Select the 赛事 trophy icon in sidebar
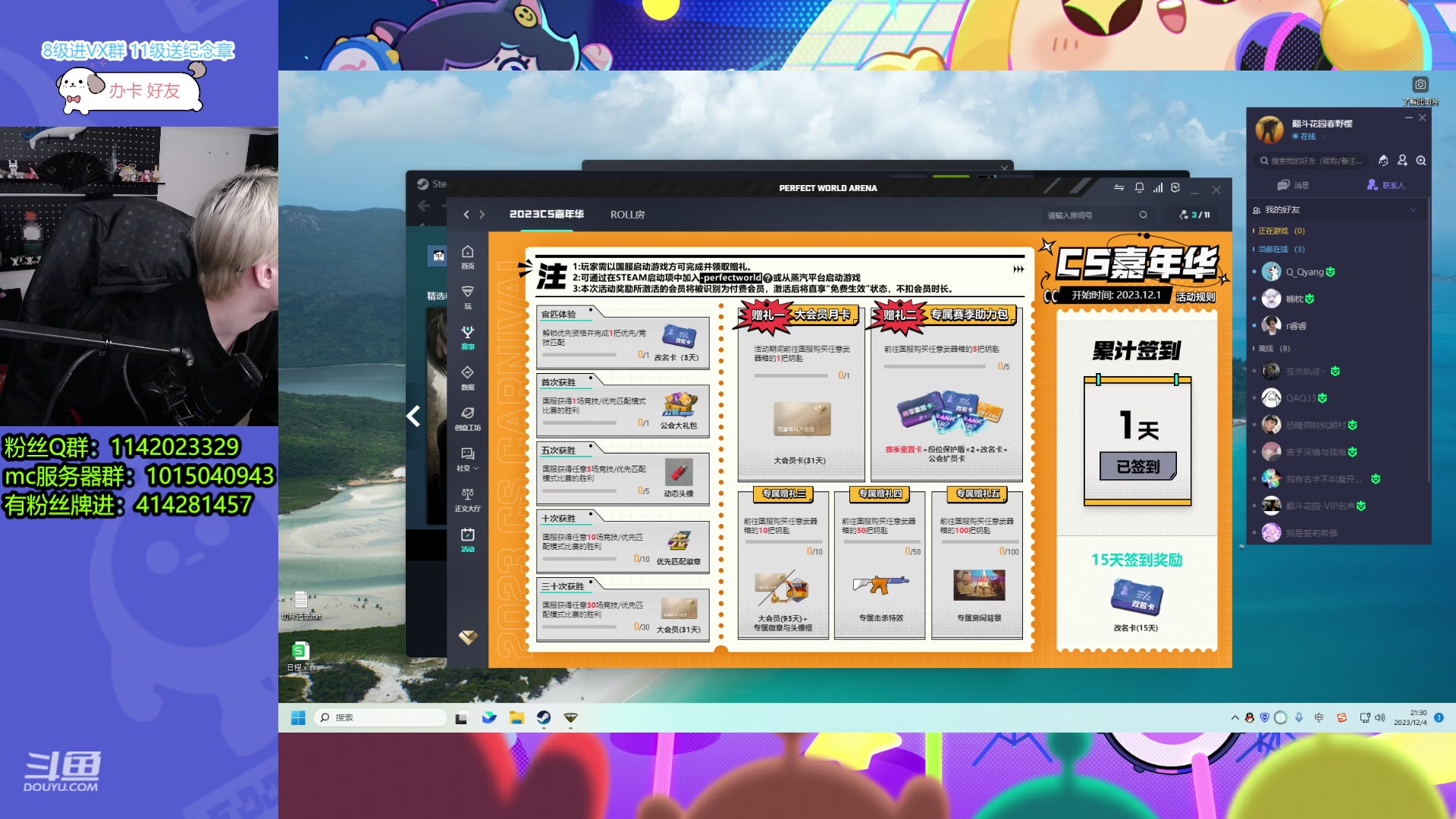1456x819 pixels. tap(468, 337)
